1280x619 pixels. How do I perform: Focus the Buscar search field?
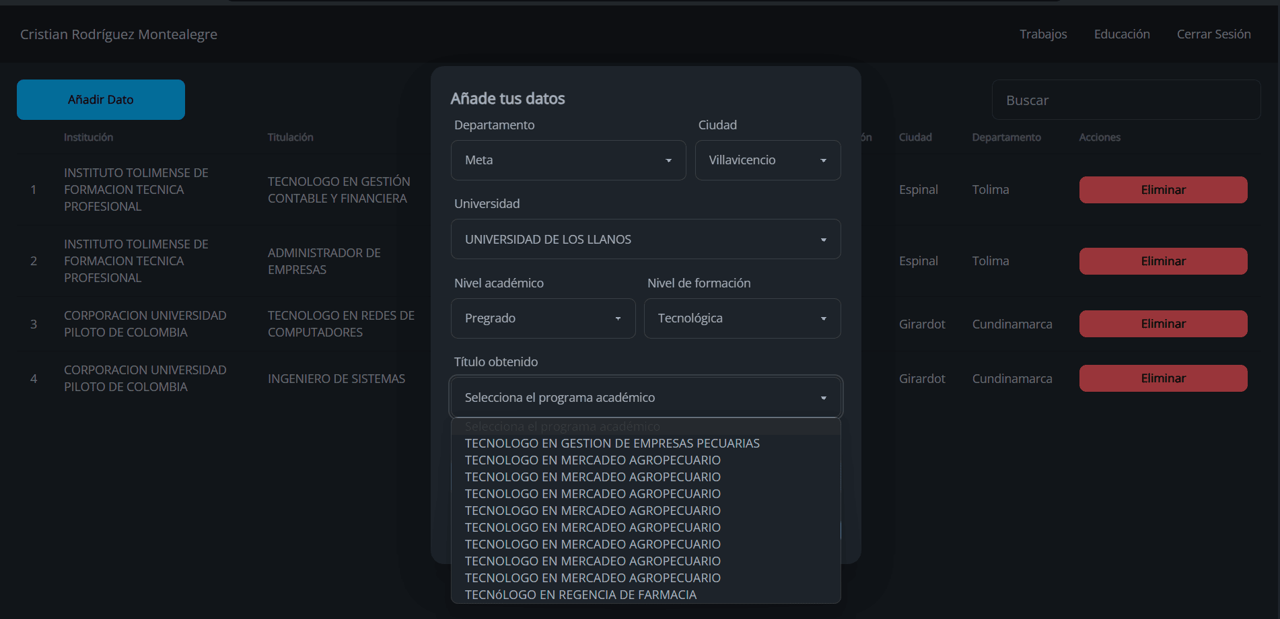click(1126, 100)
